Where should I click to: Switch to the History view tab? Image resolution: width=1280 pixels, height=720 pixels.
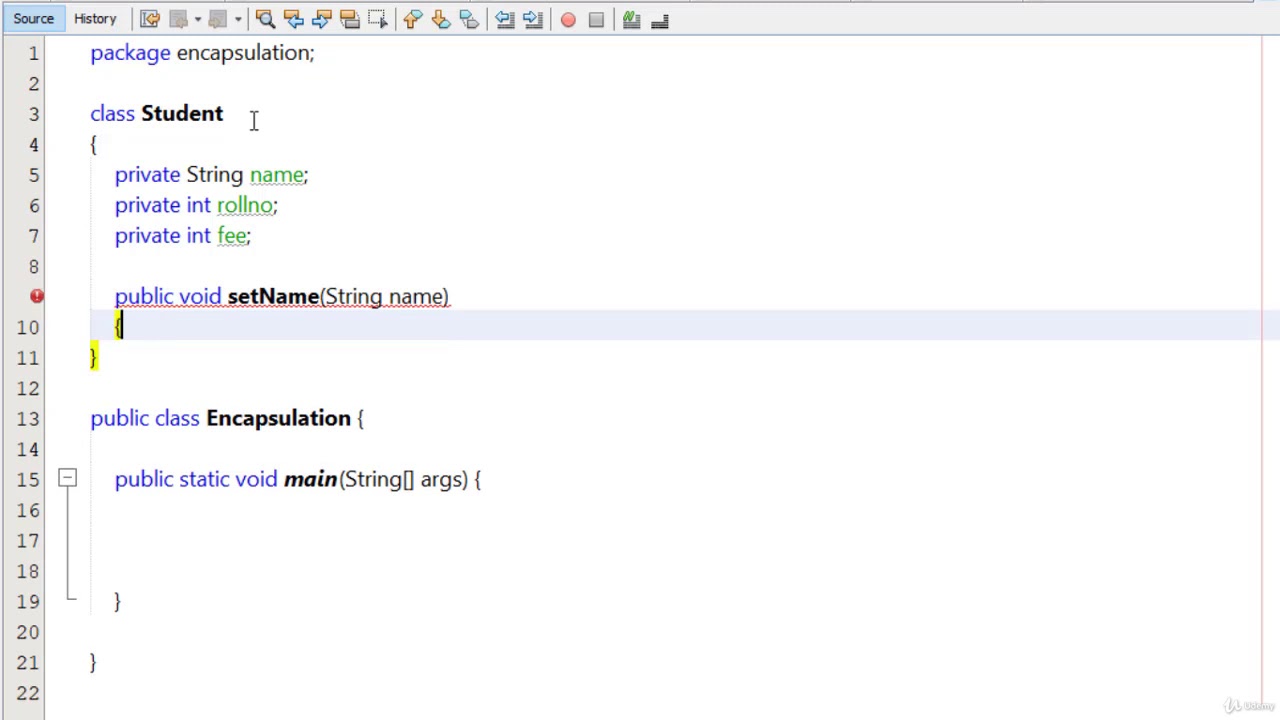tap(95, 18)
